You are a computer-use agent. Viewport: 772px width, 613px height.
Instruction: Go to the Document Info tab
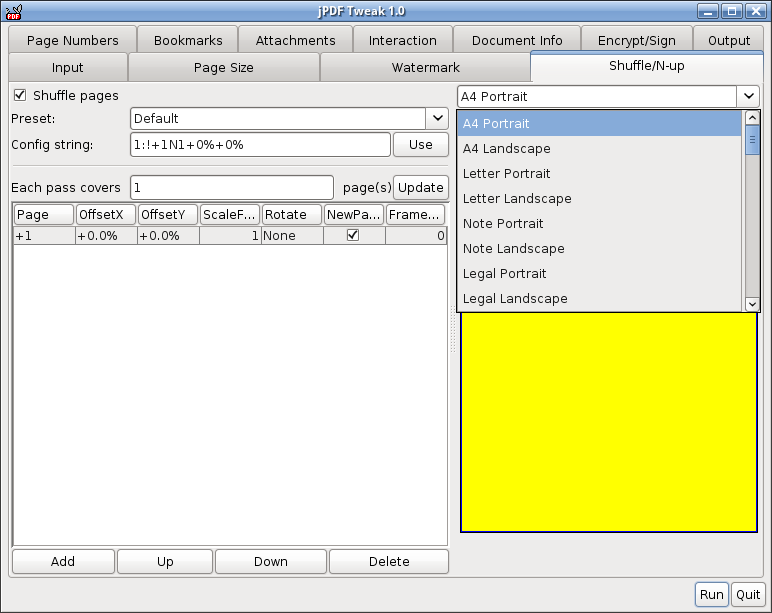tap(517, 40)
